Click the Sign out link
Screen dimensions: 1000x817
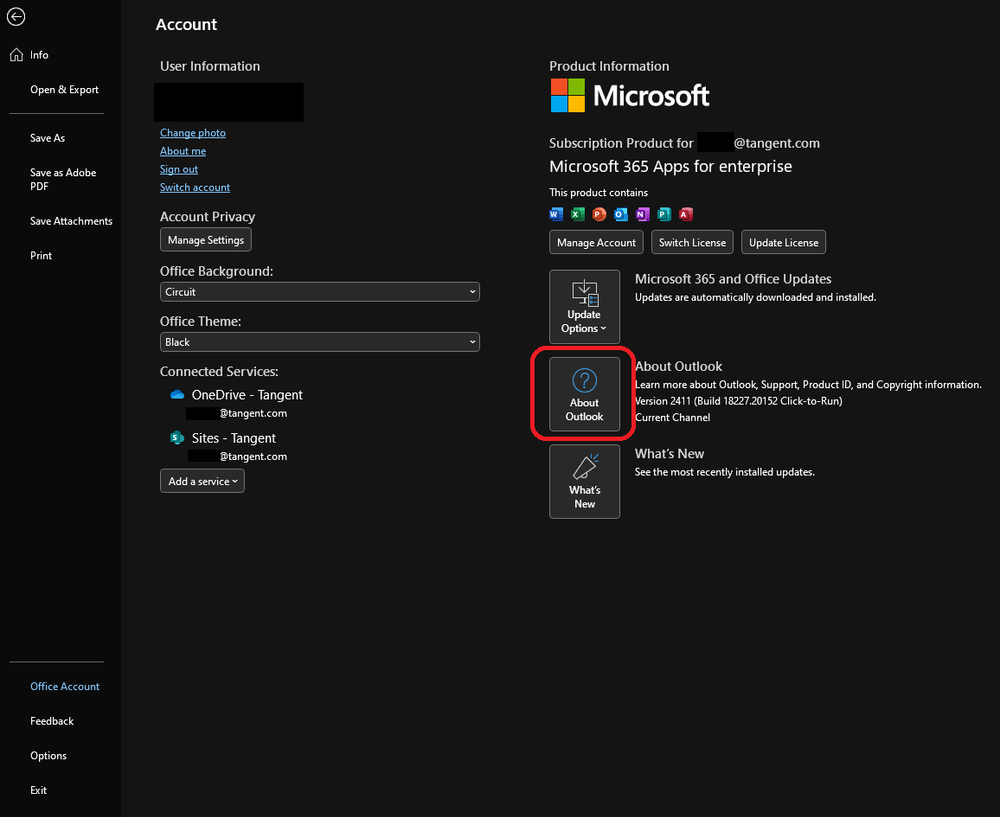179,170
